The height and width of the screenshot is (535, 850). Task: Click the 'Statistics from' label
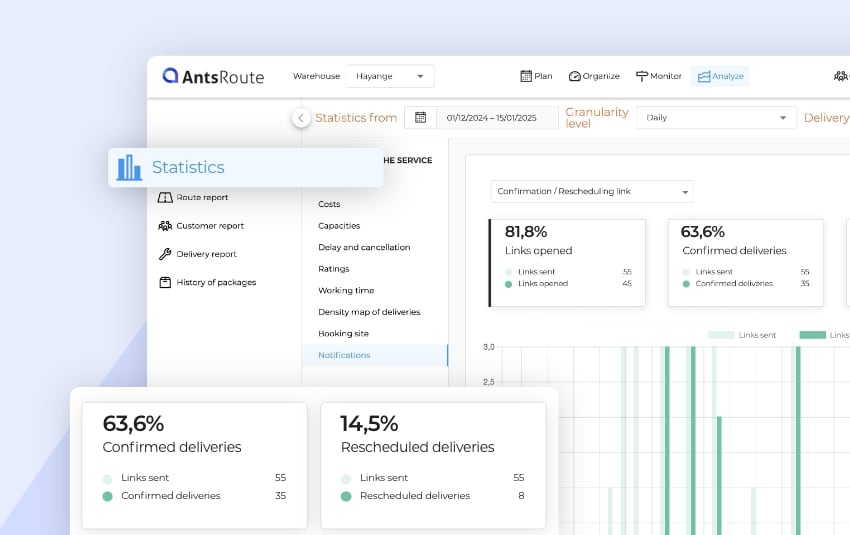click(356, 118)
